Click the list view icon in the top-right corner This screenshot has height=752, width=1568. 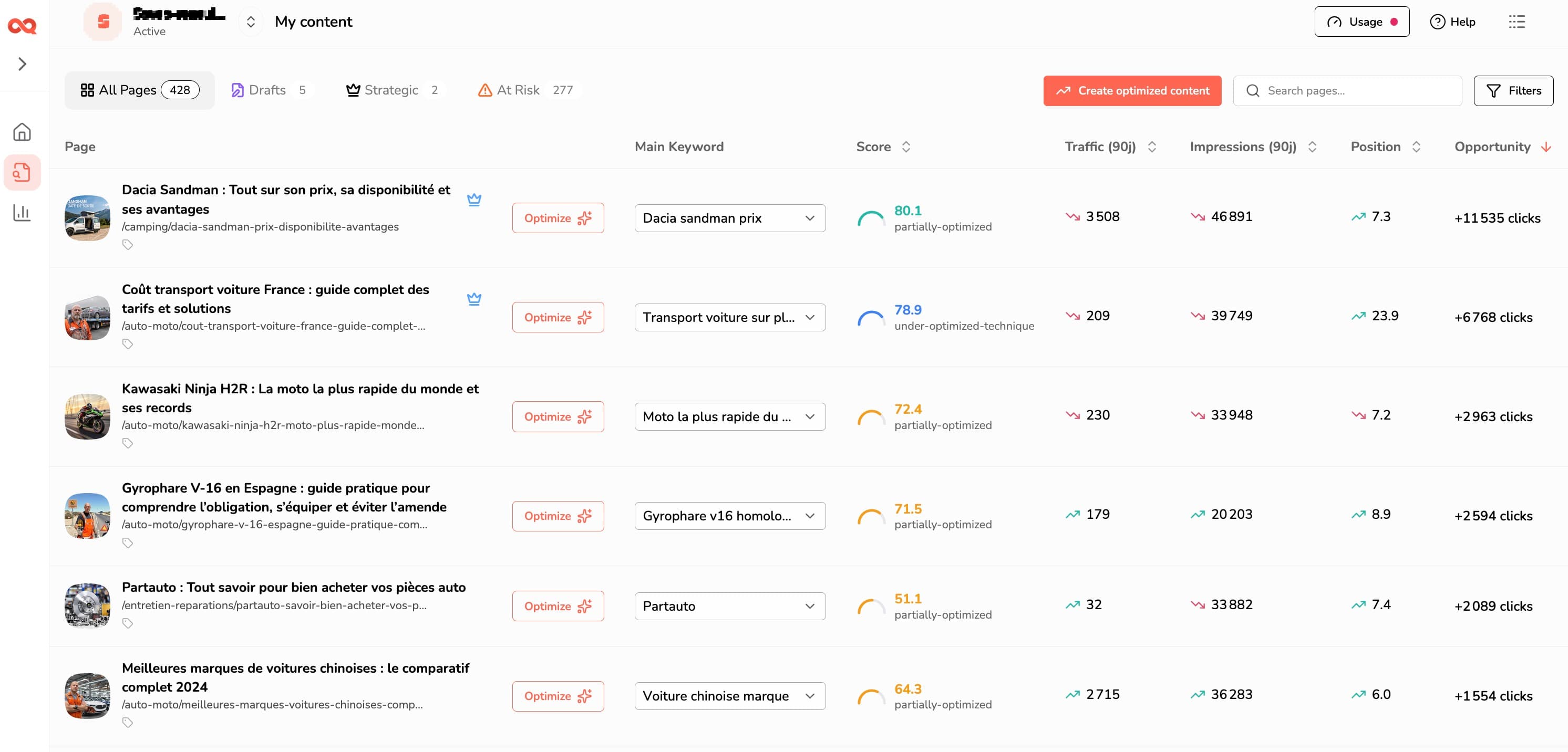1517,22
